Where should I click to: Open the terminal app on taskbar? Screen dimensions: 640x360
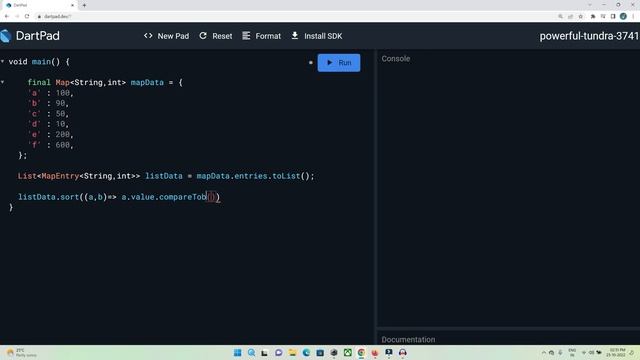pos(389,352)
